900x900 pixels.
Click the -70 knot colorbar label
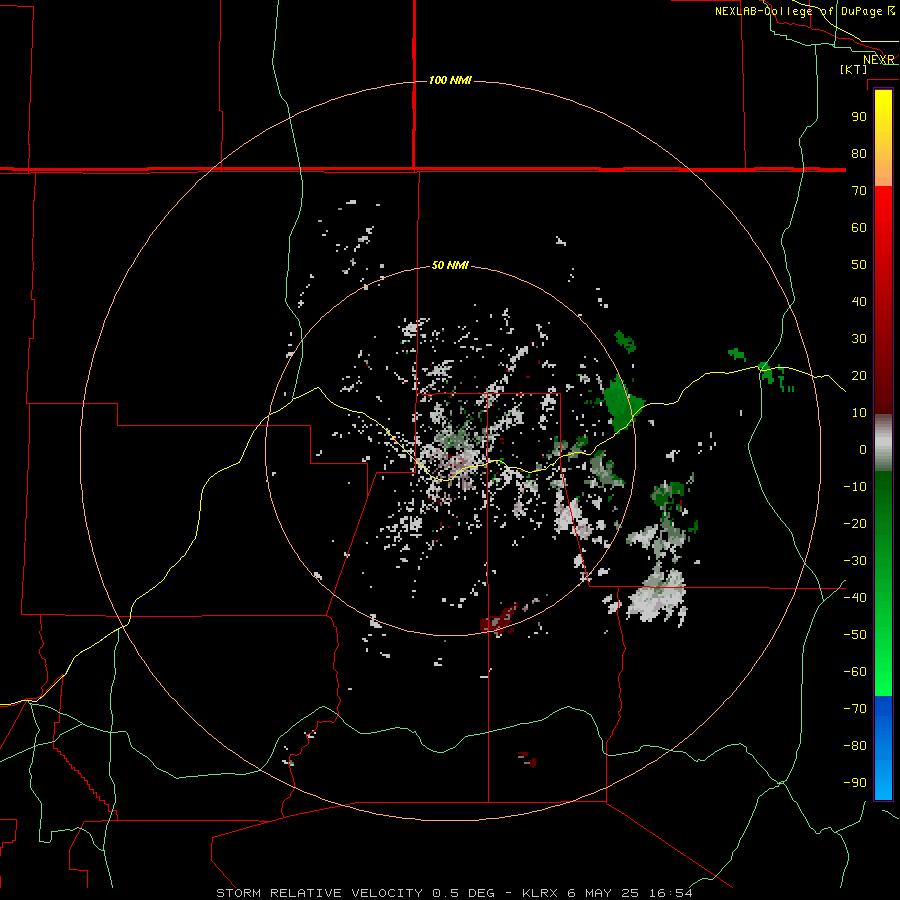click(855, 709)
